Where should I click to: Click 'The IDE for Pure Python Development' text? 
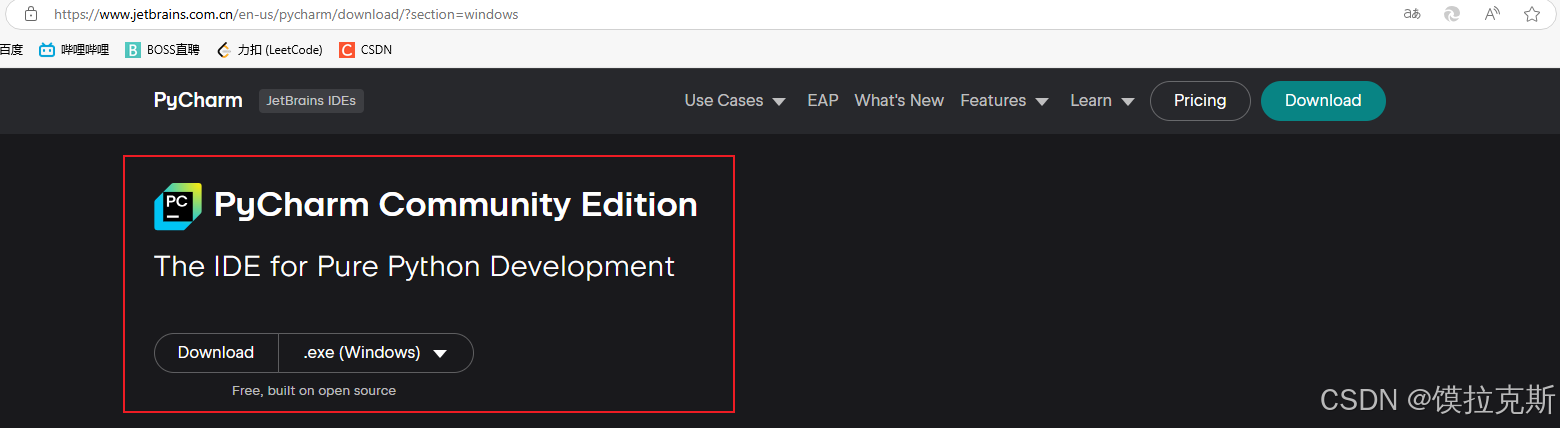tap(414, 266)
